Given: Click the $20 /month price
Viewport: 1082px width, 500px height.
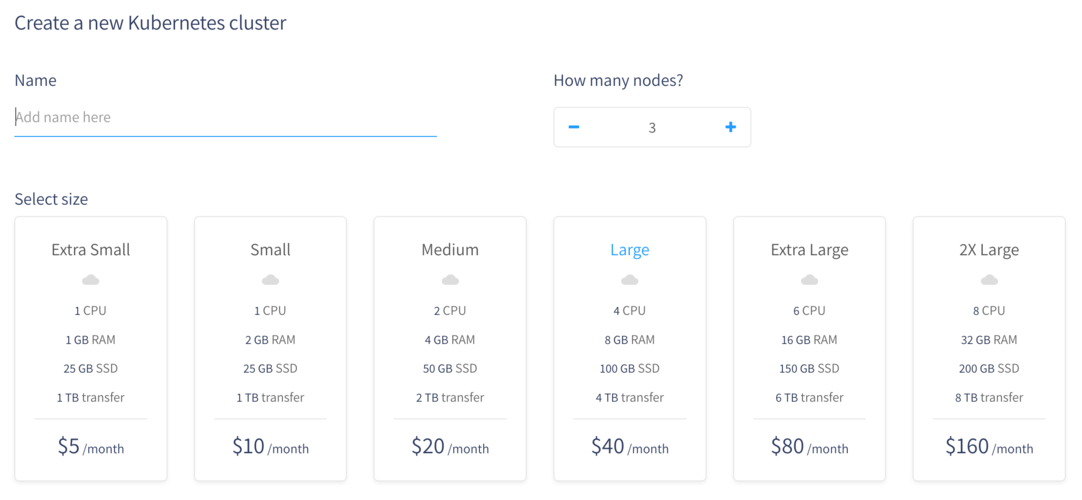Looking at the screenshot, I should 450,447.
